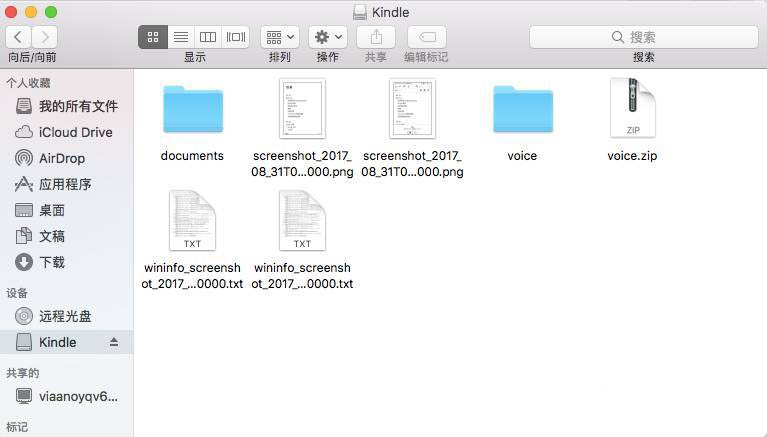Select the first wininfo_screenshot TXT file

click(192, 220)
